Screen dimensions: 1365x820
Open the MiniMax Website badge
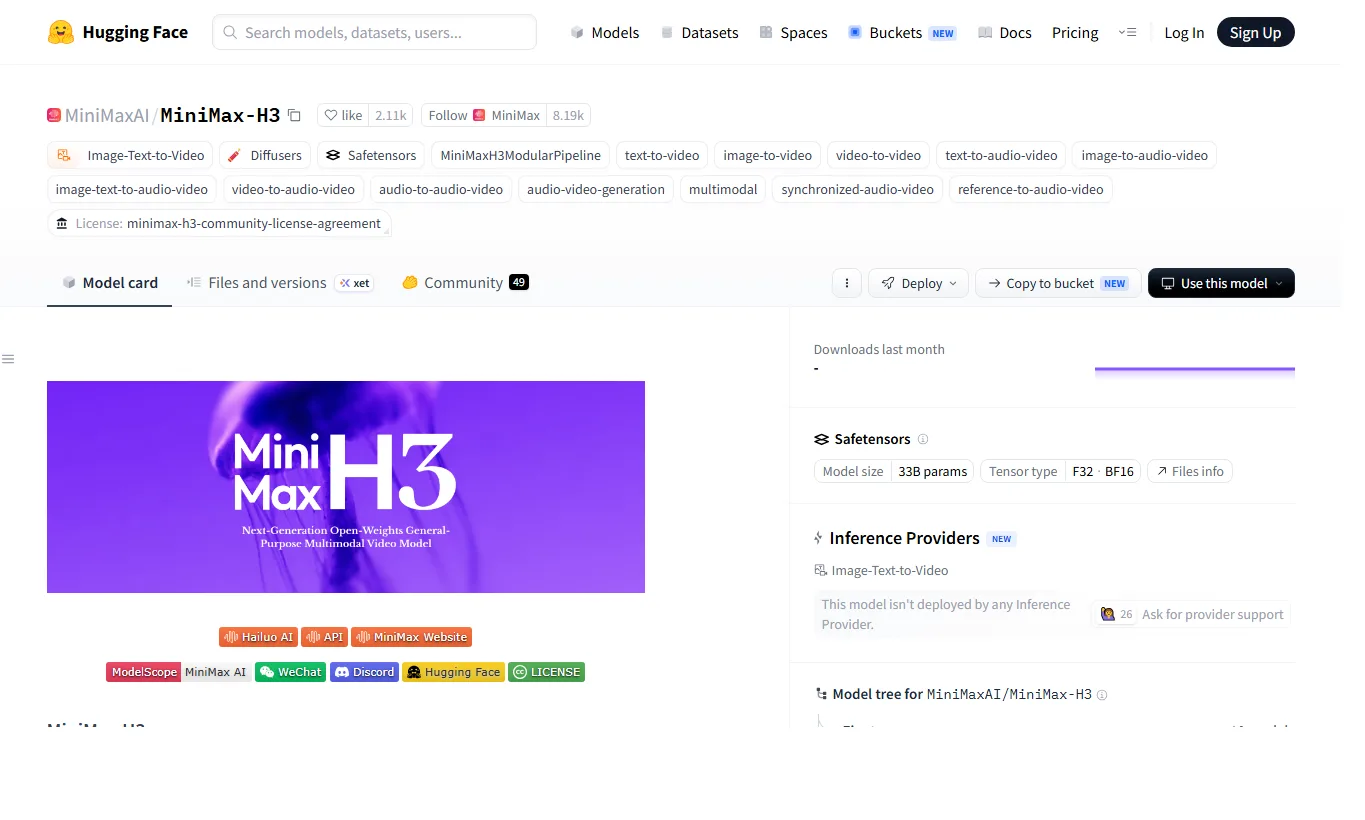[411, 637]
